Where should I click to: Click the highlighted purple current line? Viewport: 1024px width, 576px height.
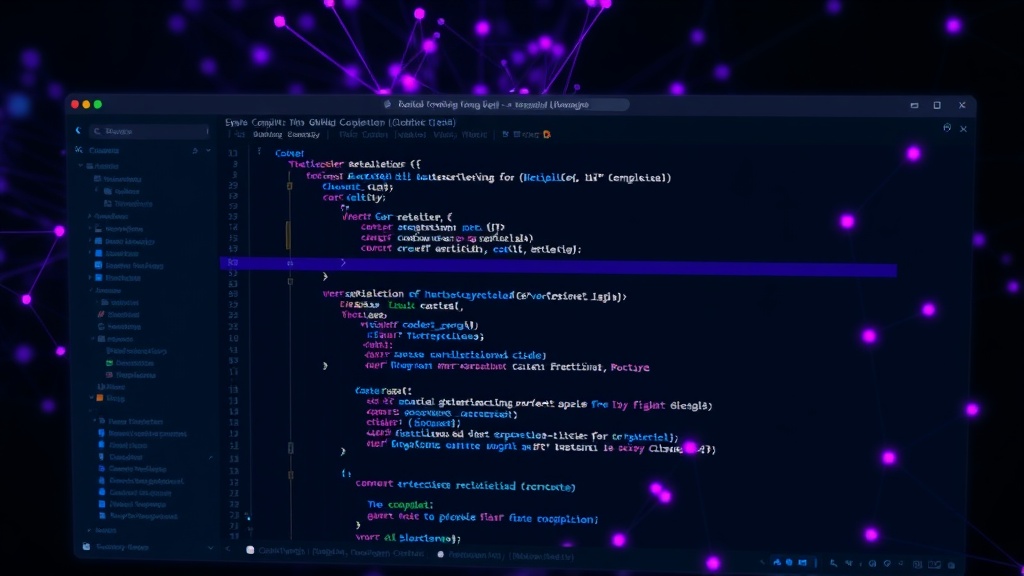click(x=558, y=265)
